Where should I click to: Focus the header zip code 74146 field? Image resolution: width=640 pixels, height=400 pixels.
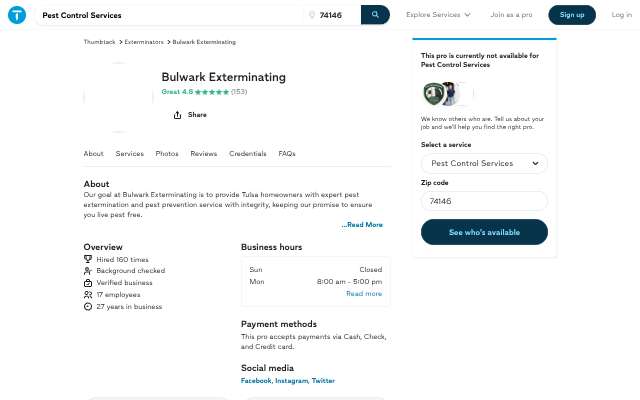pyautogui.click(x=332, y=15)
